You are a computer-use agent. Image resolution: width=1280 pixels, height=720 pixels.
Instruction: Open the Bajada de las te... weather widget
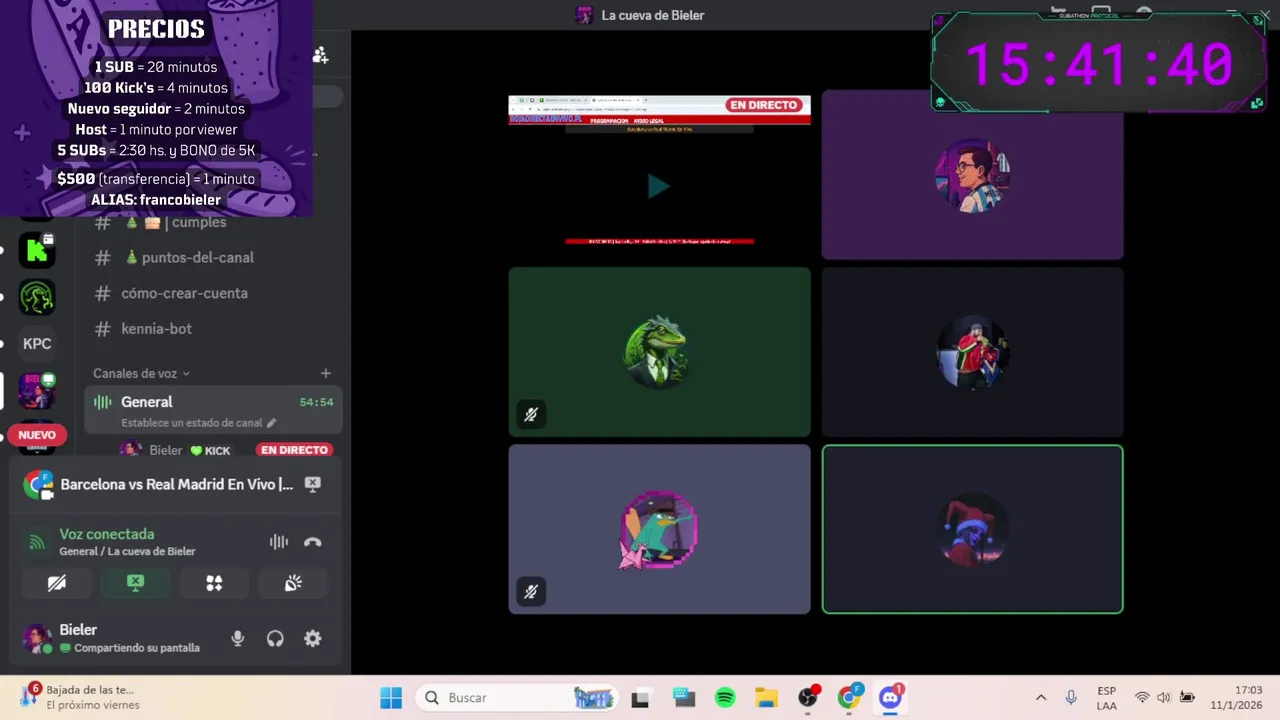point(80,697)
